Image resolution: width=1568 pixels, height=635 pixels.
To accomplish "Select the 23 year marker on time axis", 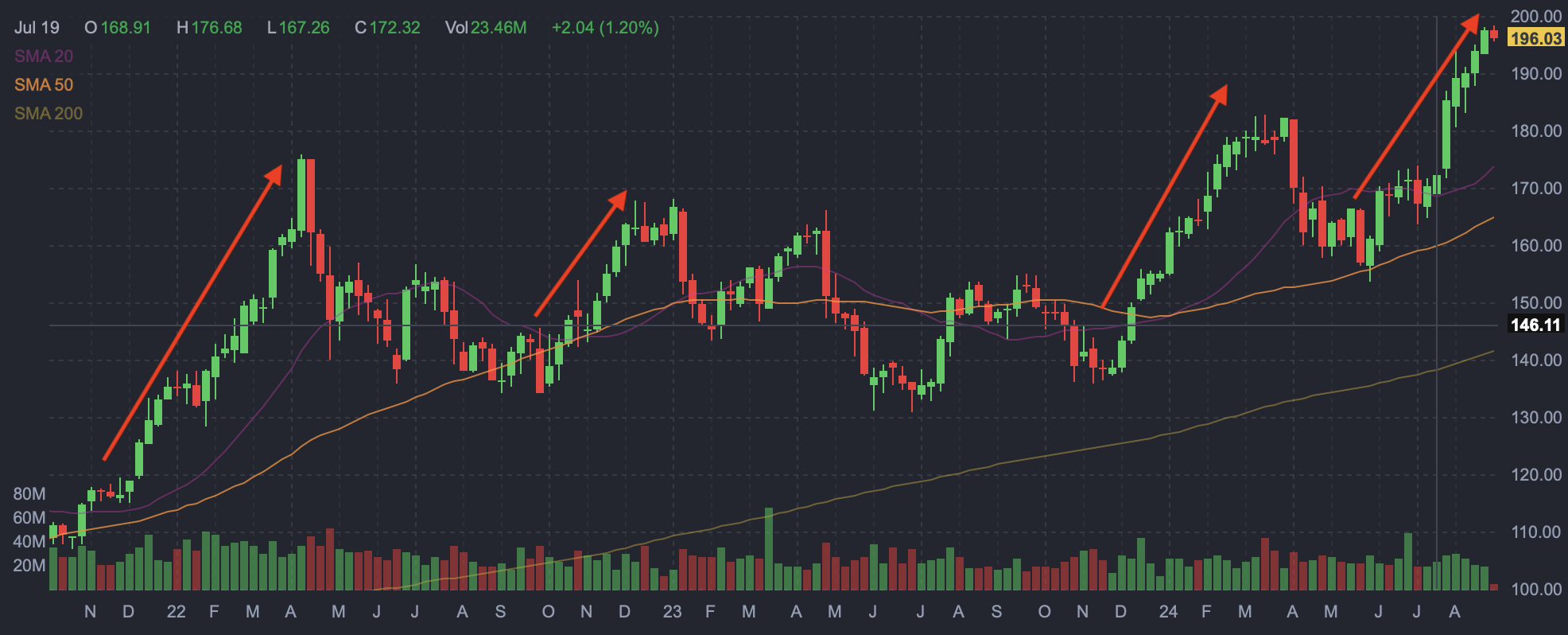I will coord(672,612).
